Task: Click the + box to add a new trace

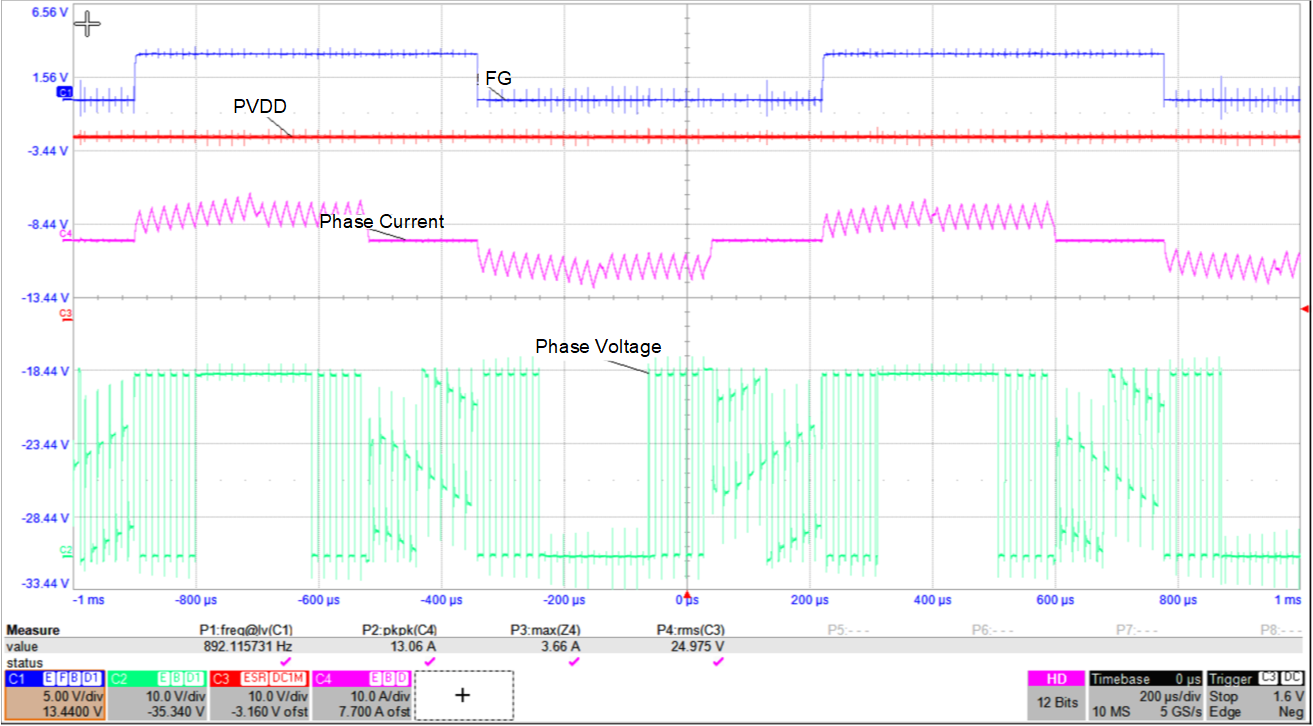Action: 464,694
